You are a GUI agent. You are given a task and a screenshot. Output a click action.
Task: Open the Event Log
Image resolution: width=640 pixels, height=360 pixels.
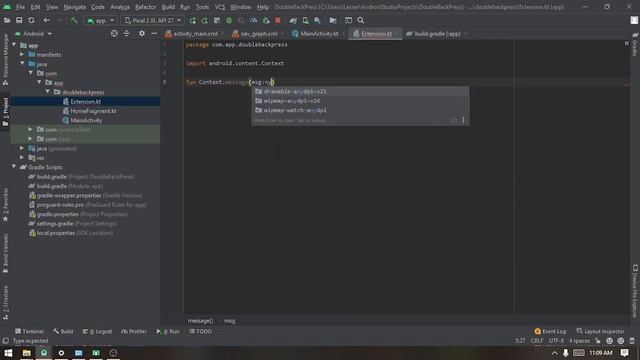tap(550, 331)
